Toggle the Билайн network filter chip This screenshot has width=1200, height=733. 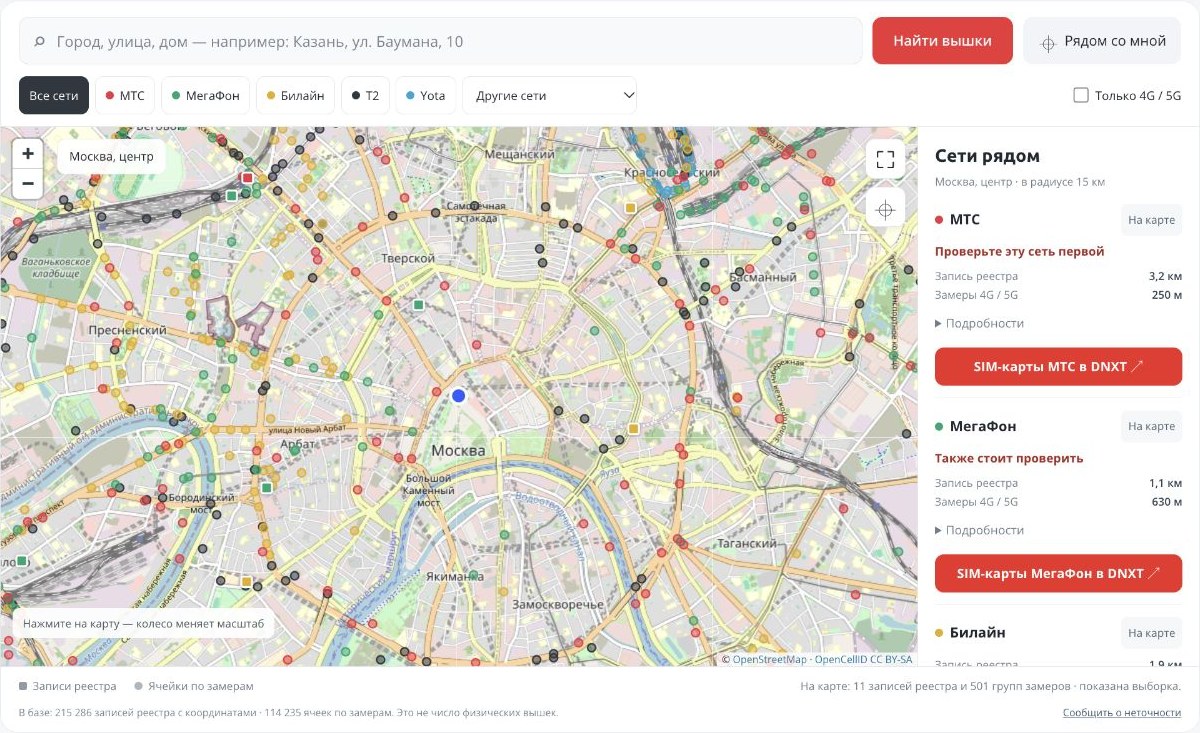click(296, 96)
